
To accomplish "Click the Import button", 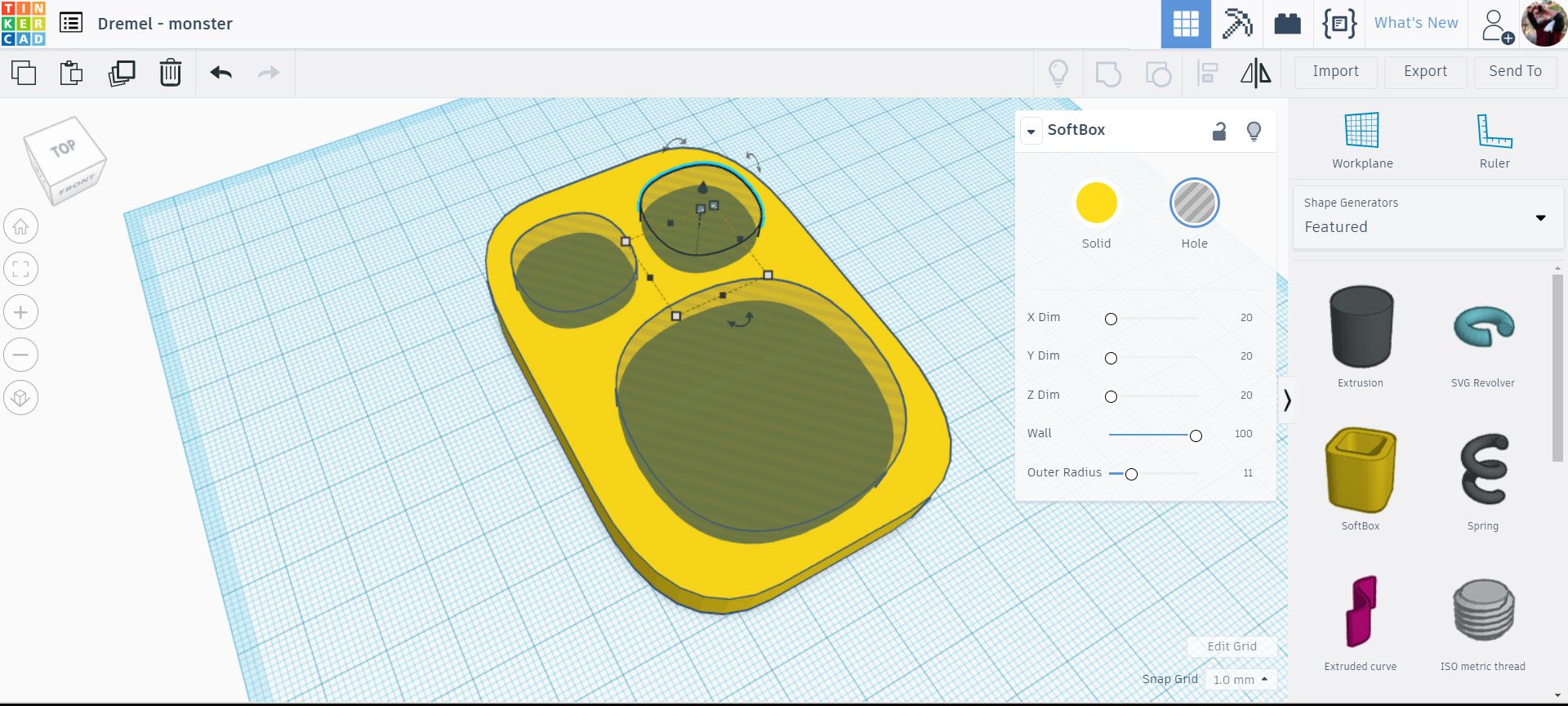I will [1336, 72].
